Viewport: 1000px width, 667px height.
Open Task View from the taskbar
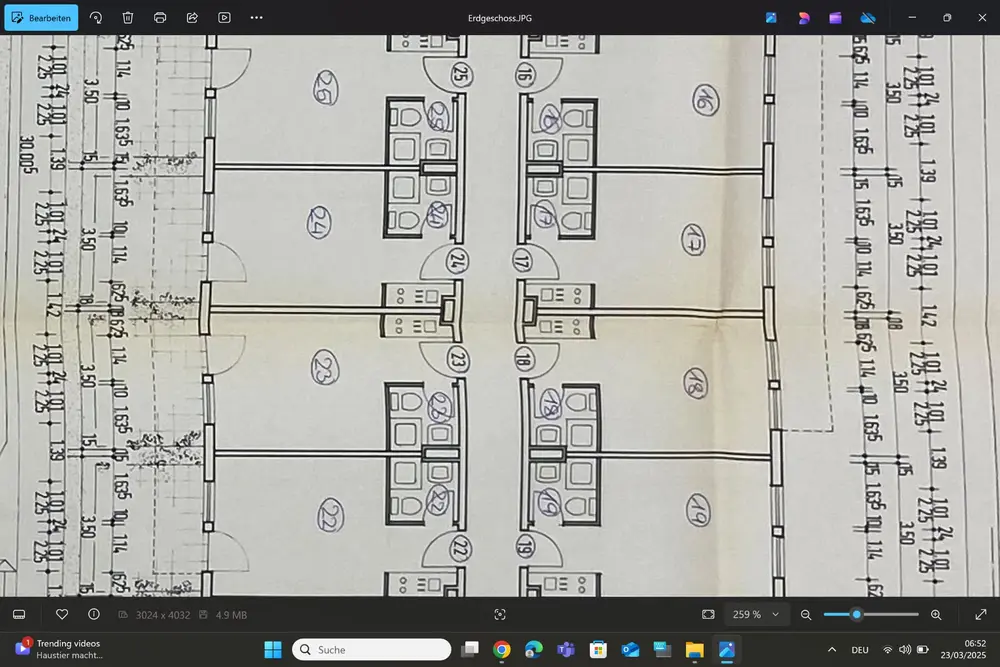tap(470, 650)
